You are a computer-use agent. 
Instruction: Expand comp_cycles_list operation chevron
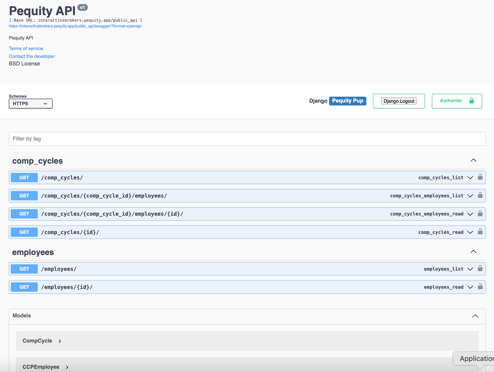pos(470,178)
